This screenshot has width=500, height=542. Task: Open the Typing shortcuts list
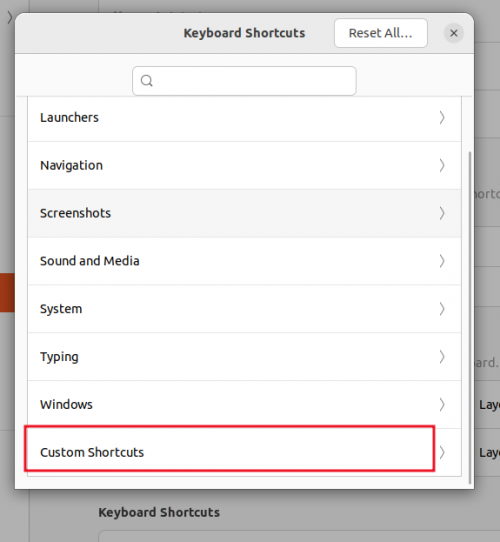[x=244, y=357]
